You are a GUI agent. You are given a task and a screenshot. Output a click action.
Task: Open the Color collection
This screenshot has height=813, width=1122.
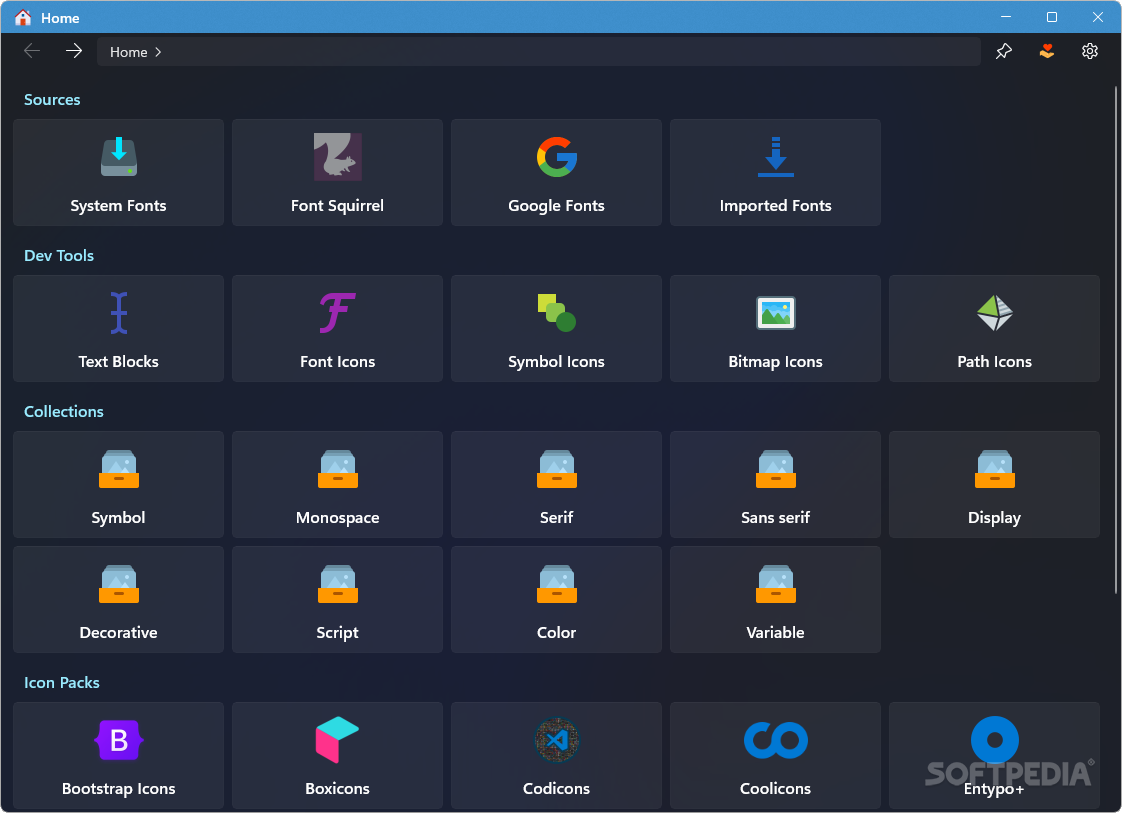556,600
